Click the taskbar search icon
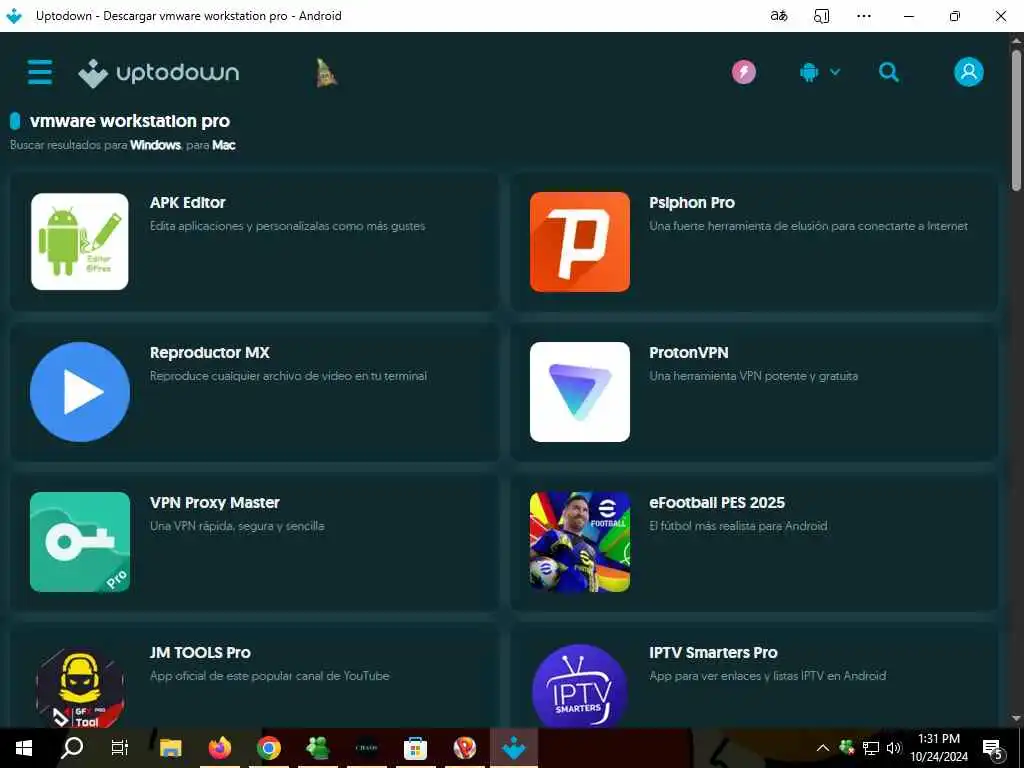 pyautogui.click(x=72, y=748)
